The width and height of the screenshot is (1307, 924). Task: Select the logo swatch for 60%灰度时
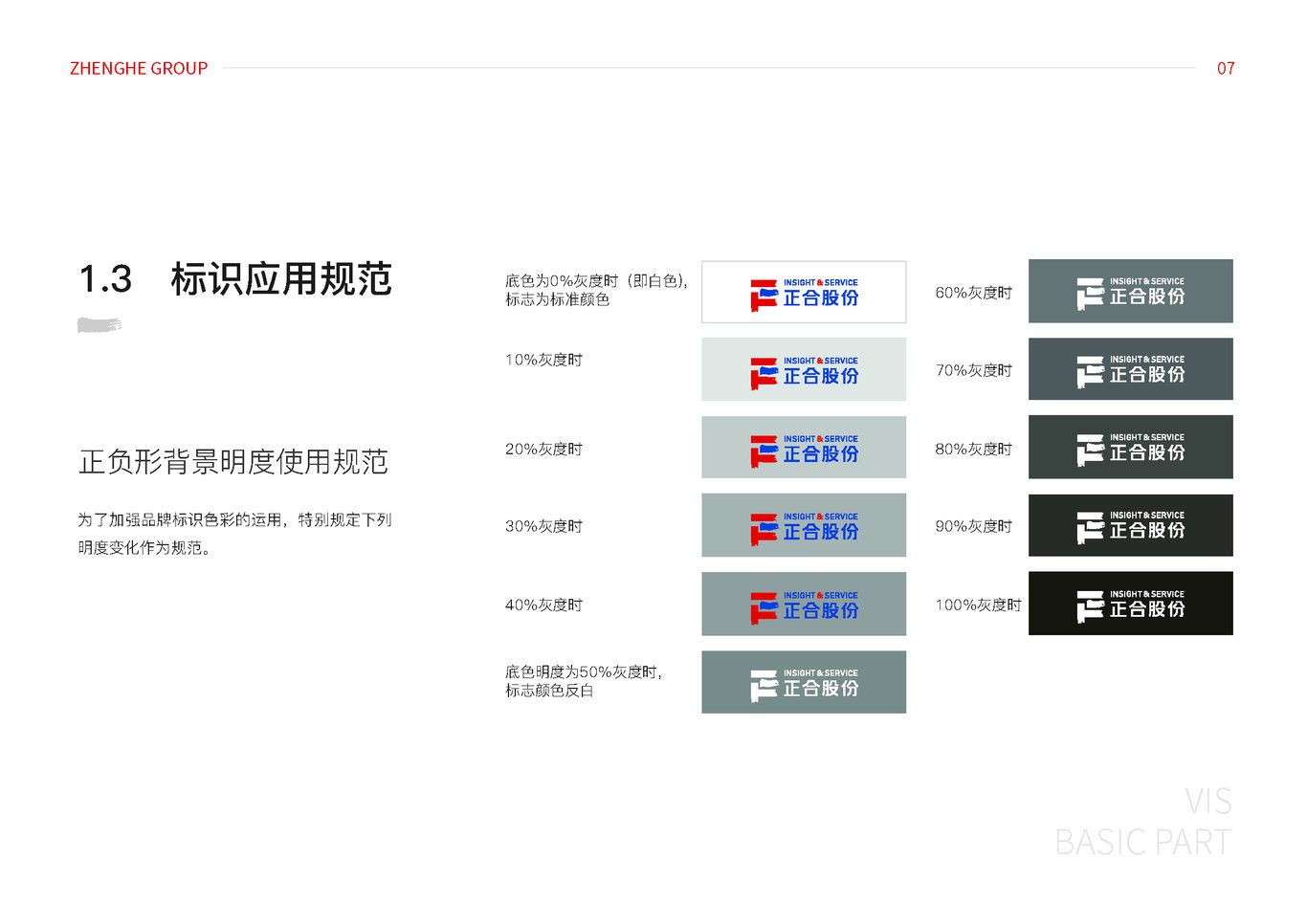pos(1131,291)
